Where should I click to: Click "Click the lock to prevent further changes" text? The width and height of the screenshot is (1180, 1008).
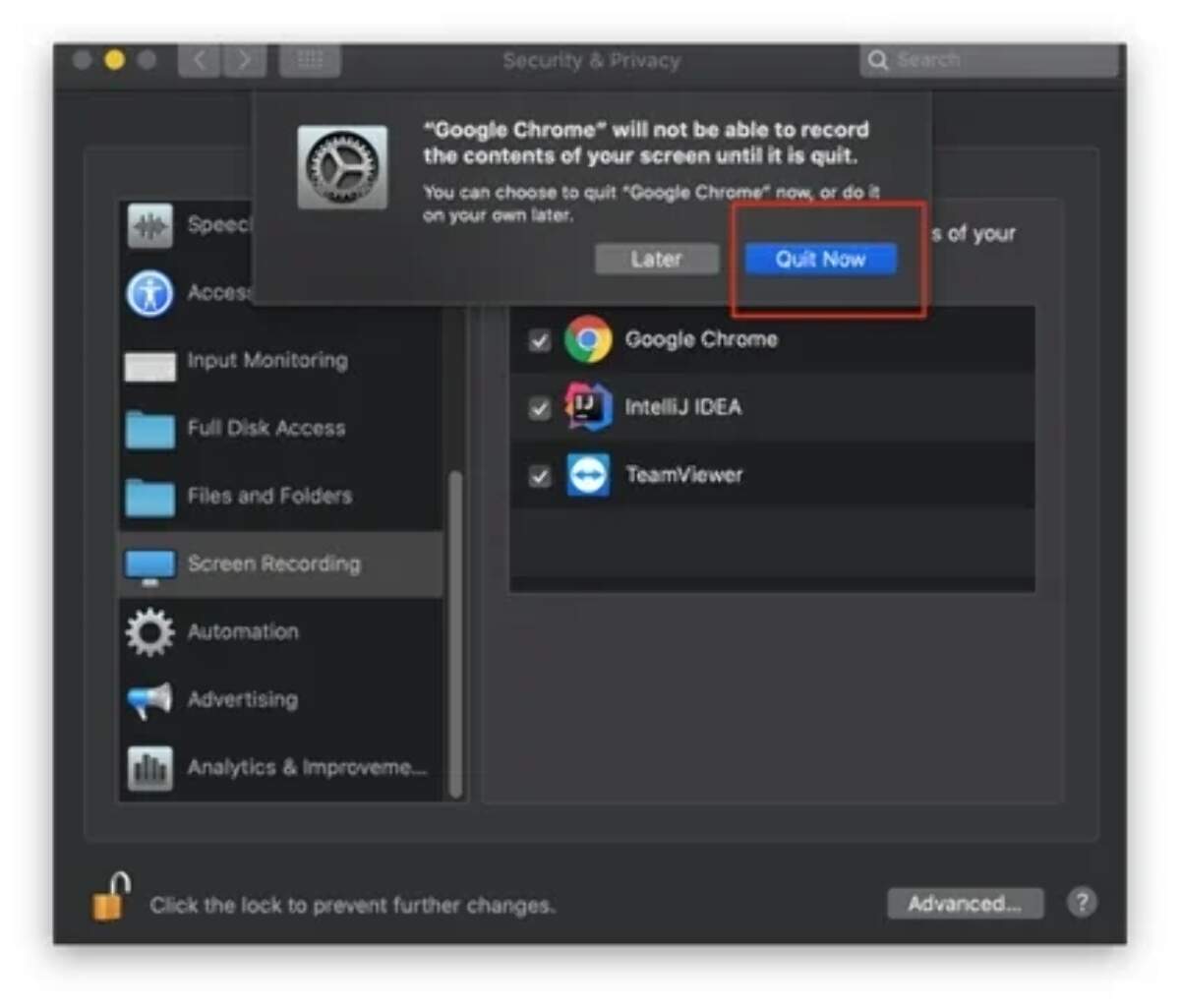(352, 906)
